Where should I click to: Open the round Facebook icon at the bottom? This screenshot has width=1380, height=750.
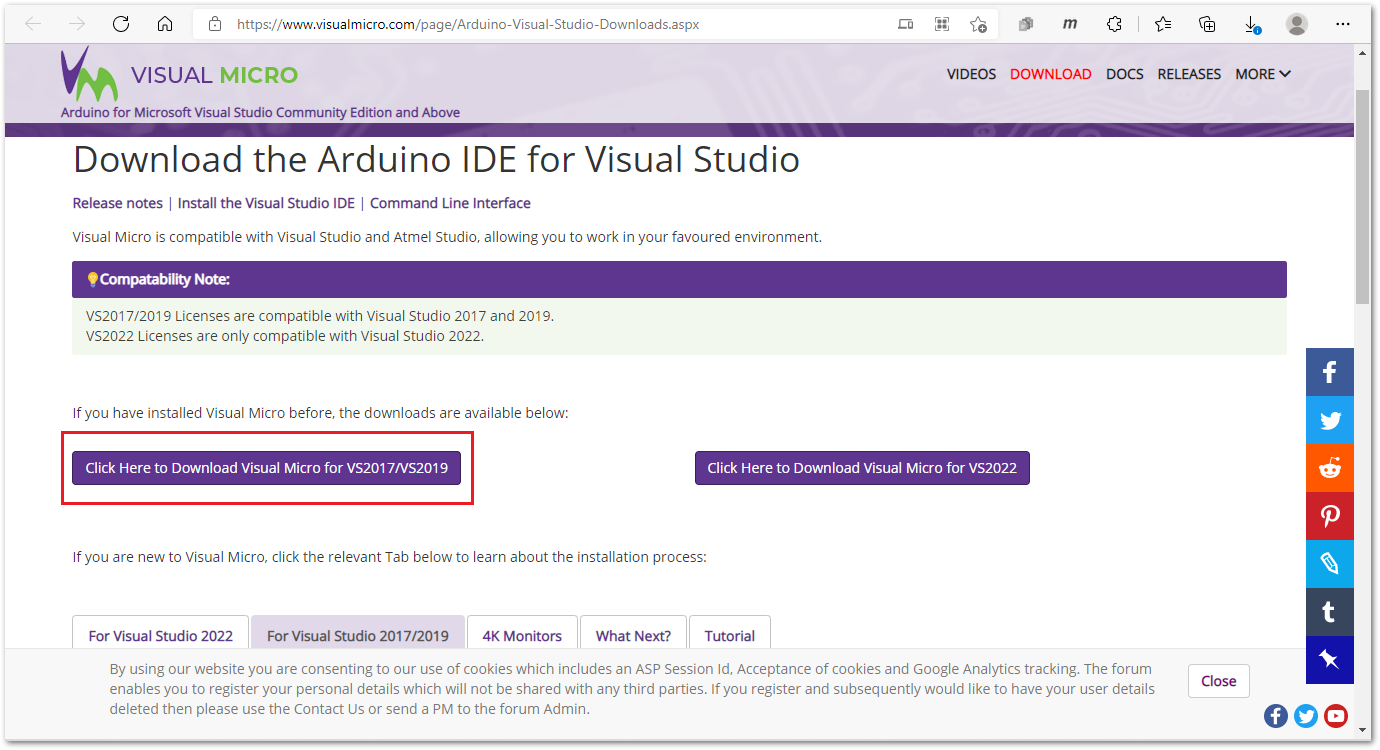tap(1276, 716)
